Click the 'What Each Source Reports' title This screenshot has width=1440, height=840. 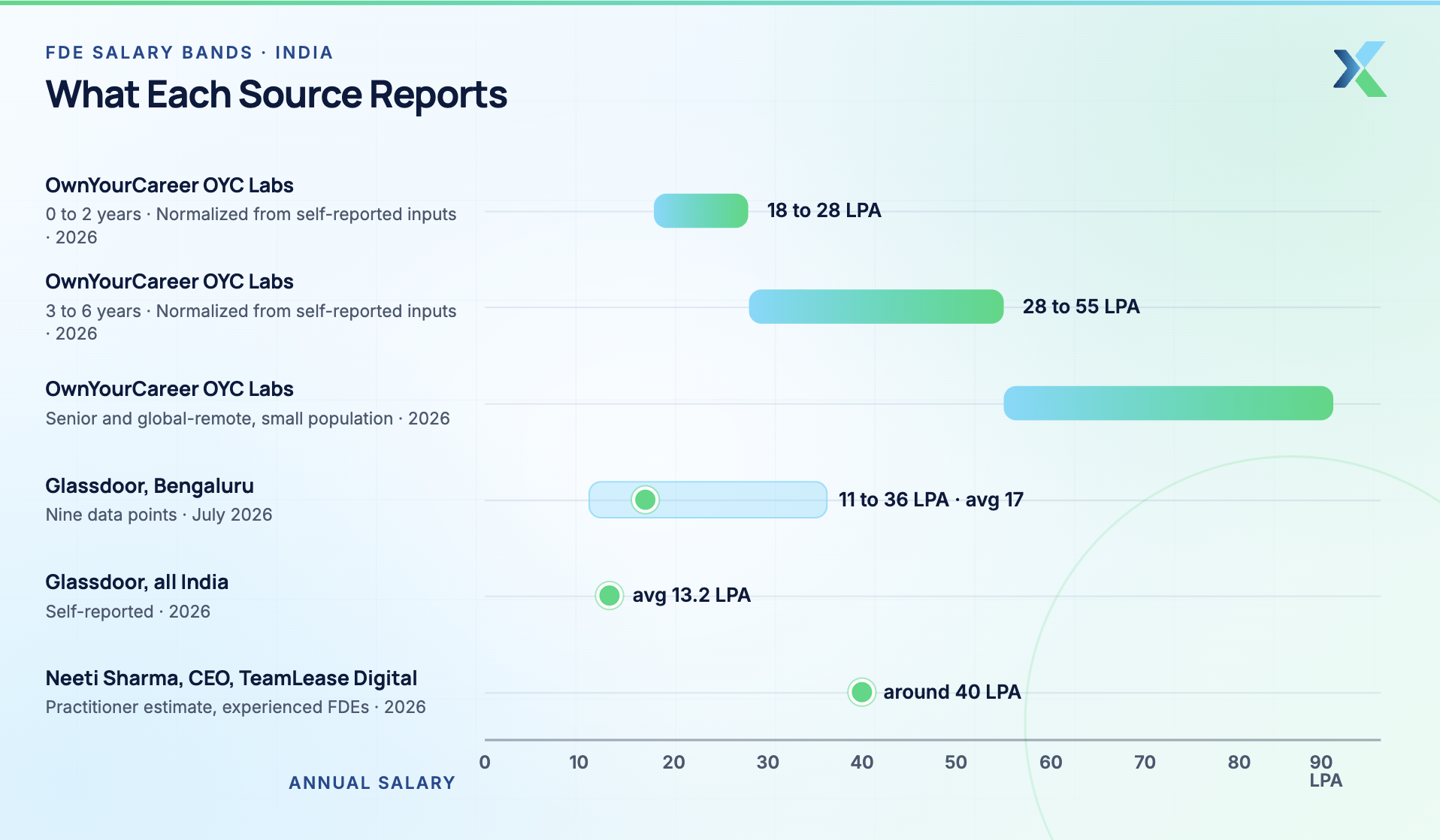277,95
